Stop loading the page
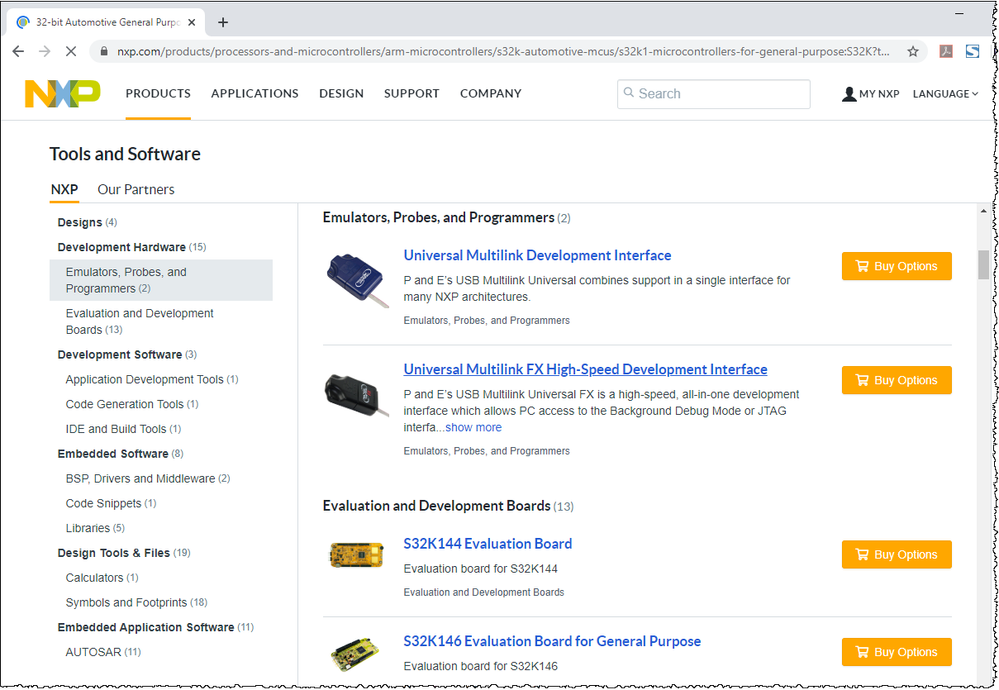 [x=71, y=51]
